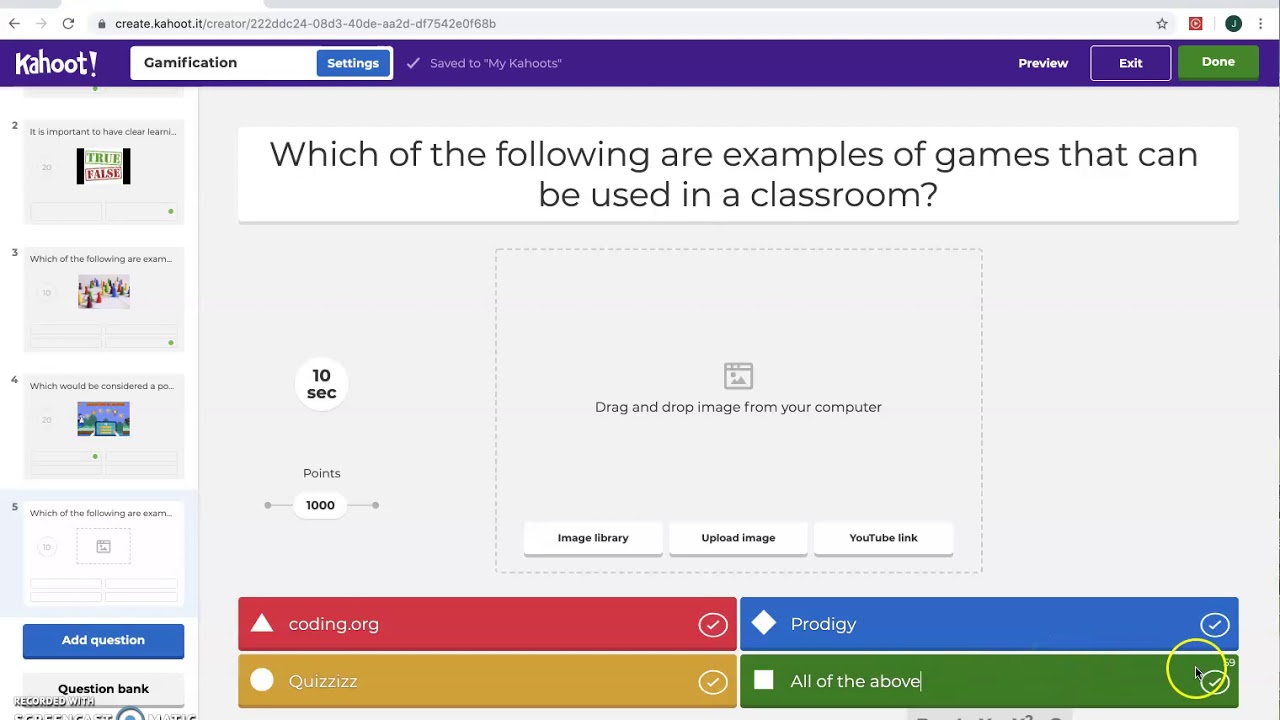
Task: Click Saved to "My Kahoots" status text
Action: coord(496,63)
